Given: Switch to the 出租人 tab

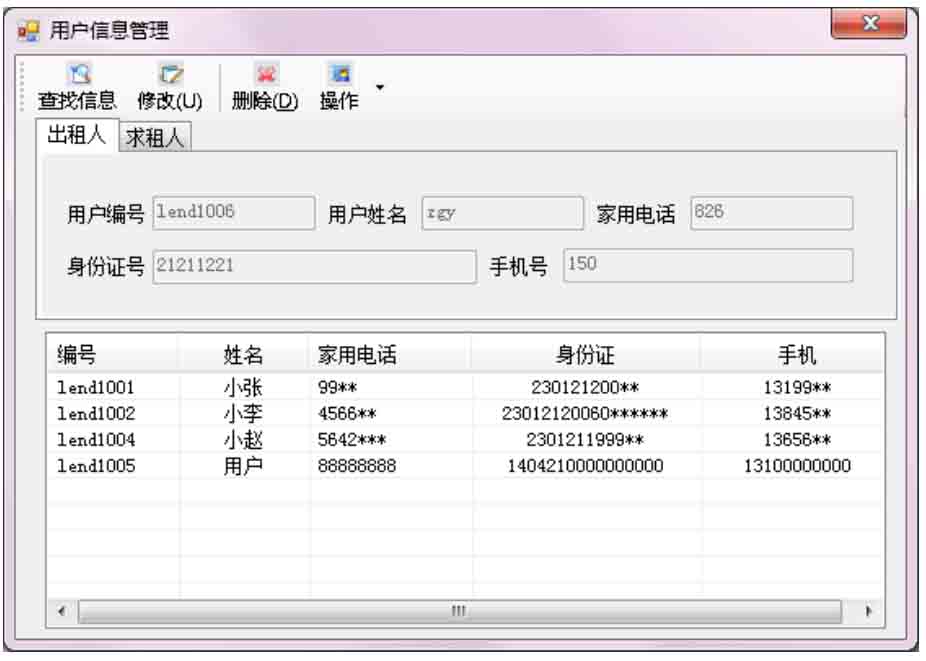Looking at the screenshot, I should (76, 137).
